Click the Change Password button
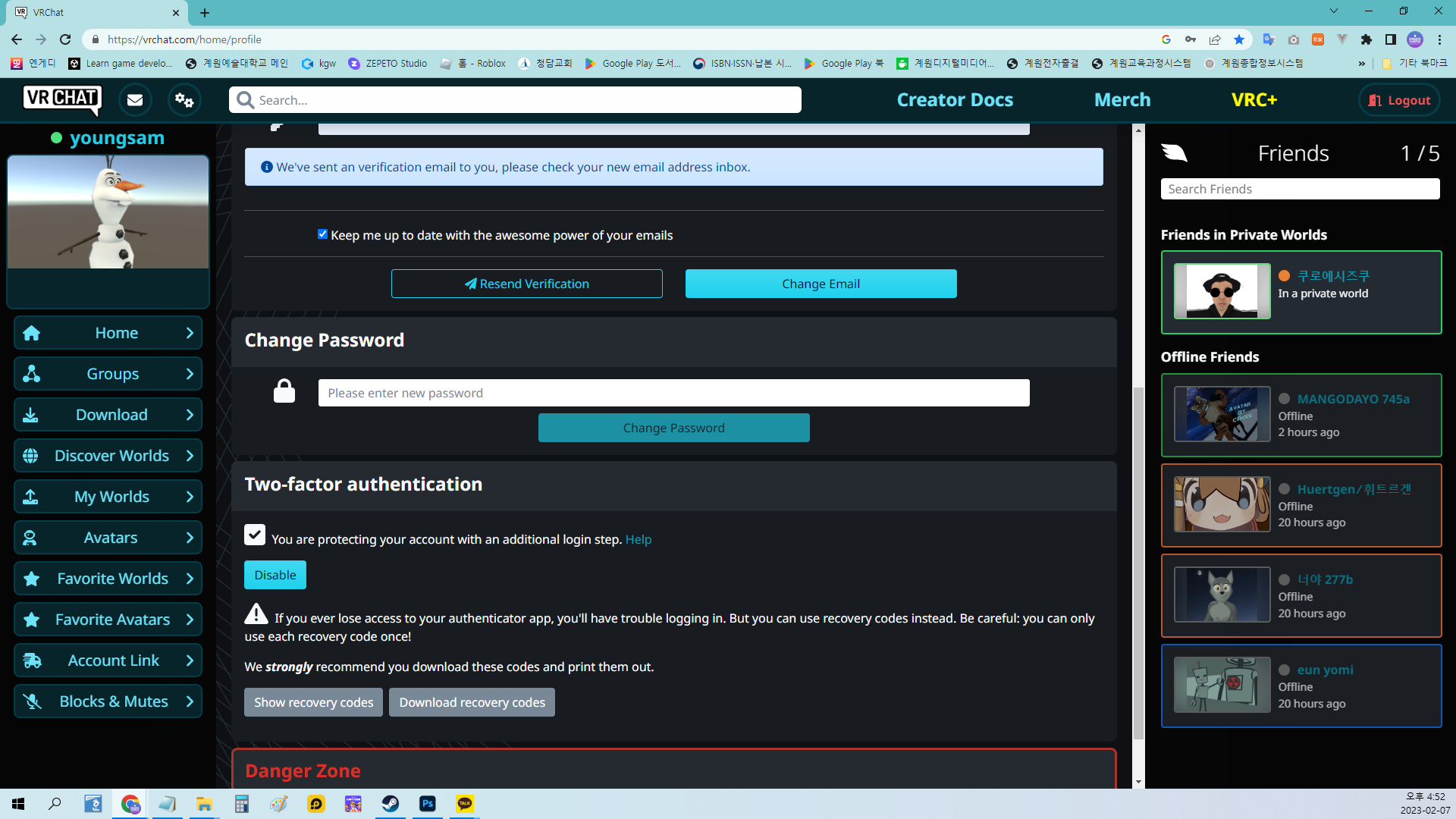This screenshot has height=819, width=1456. pyautogui.click(x=674, y=428)
